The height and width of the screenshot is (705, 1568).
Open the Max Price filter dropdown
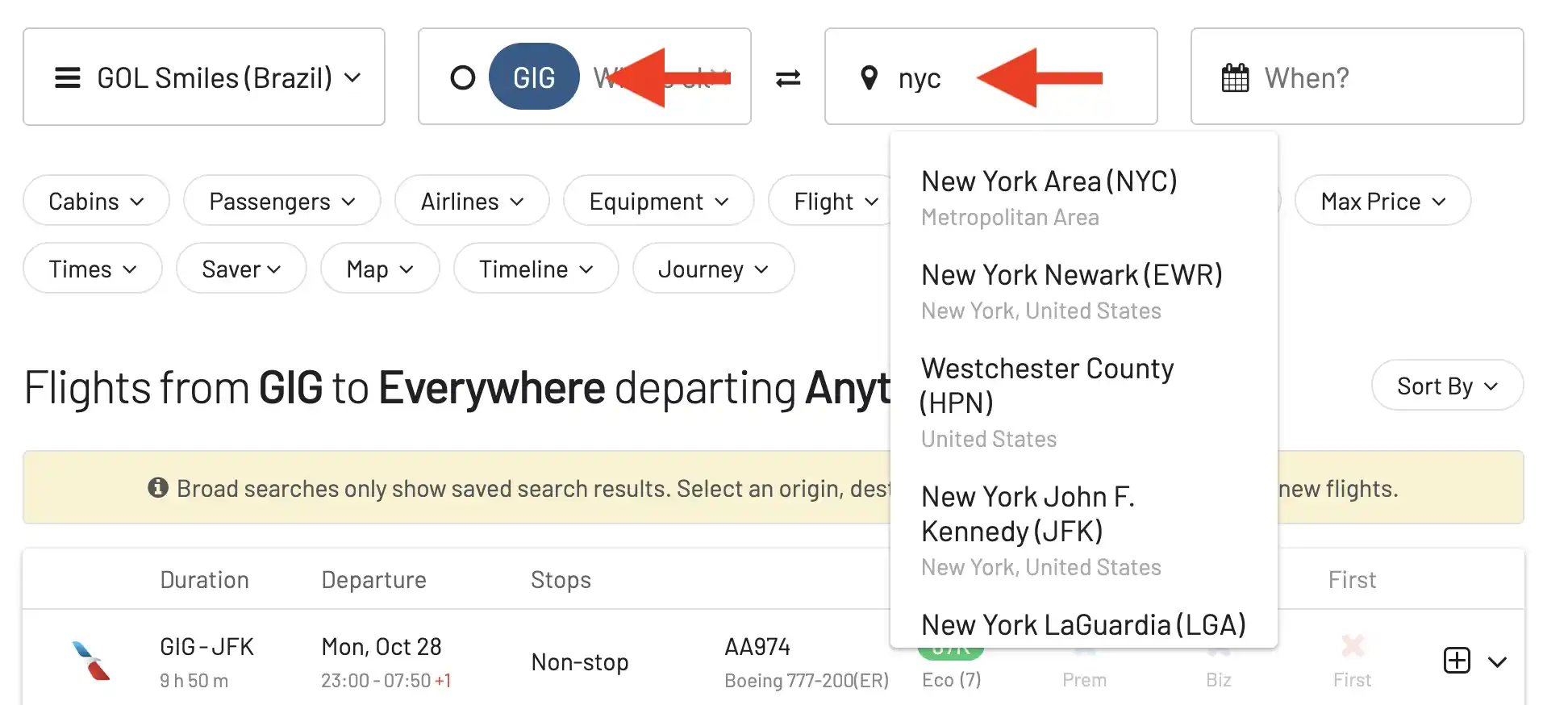1382,201
